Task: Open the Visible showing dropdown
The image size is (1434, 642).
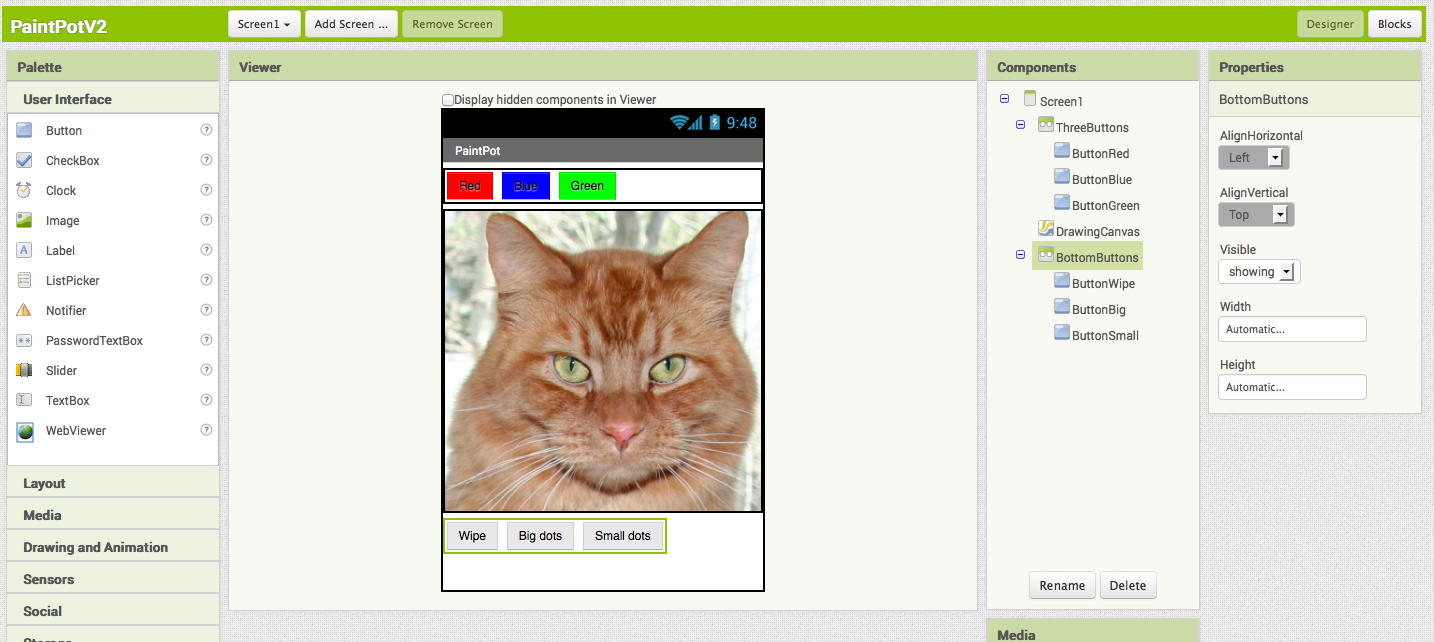Action: pyautogui.click(x=1259, y=272)
